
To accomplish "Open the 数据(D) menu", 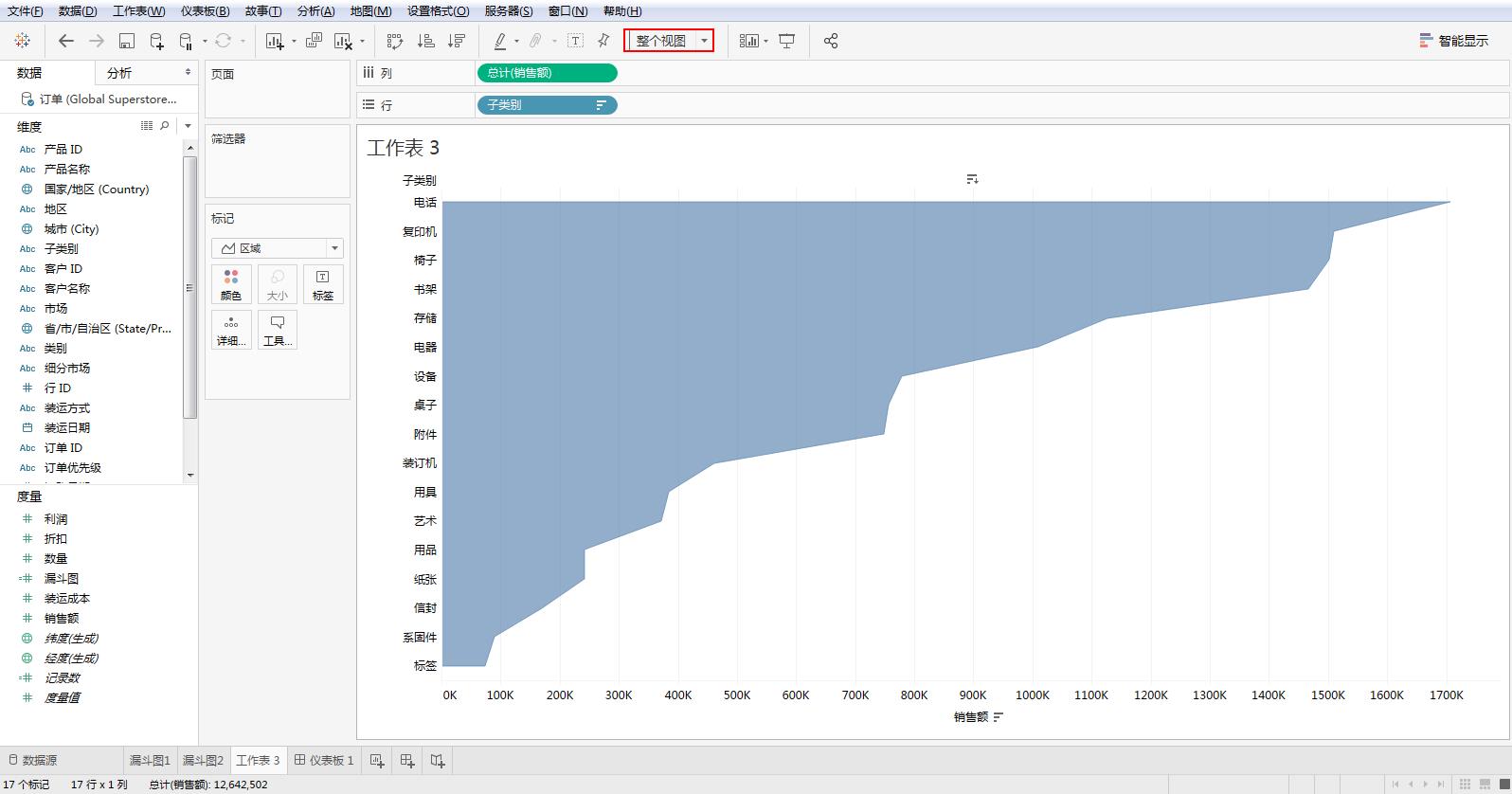I will [x=78, y=11].
